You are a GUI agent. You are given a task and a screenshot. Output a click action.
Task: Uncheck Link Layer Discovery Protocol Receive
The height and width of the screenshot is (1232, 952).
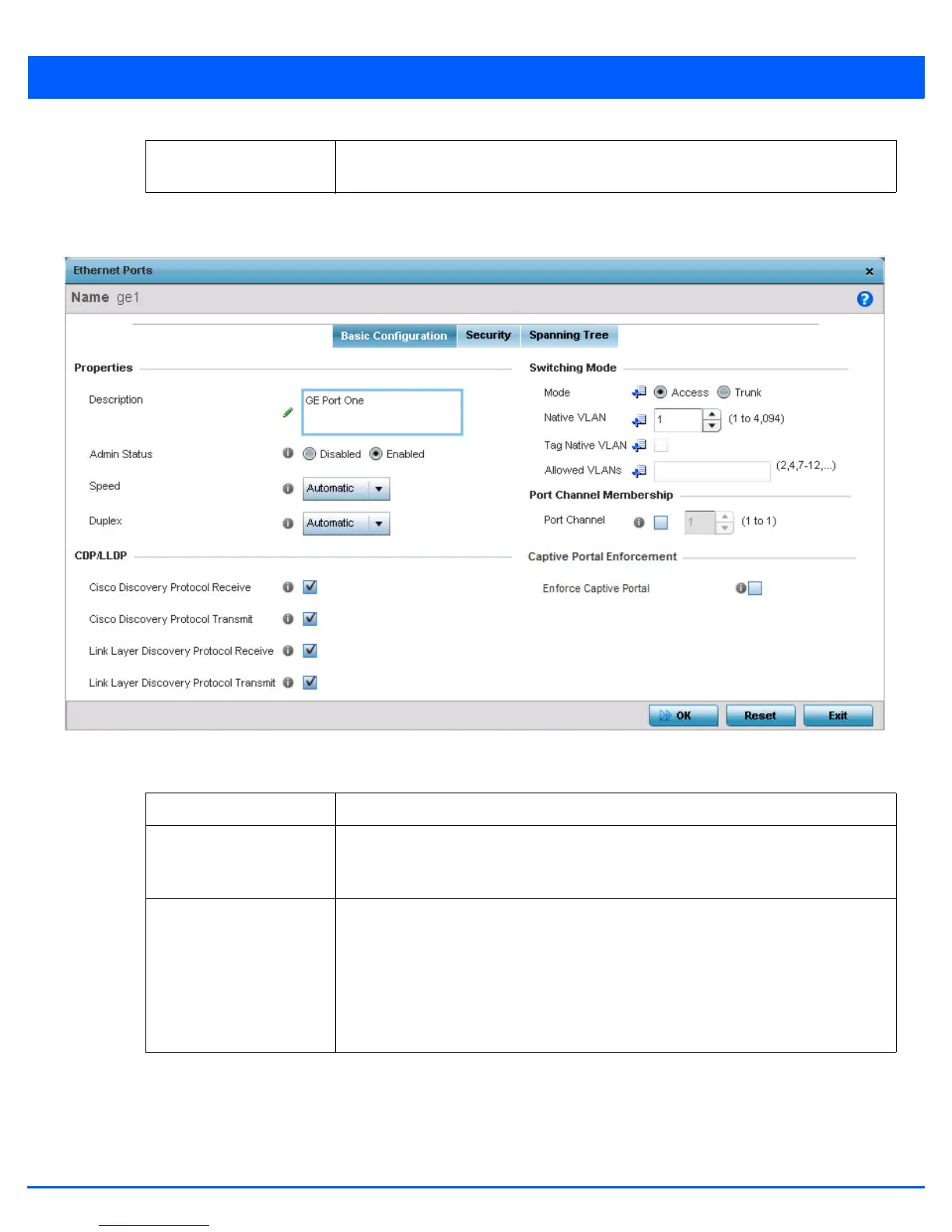pyautogui.click(x=310, y=651)
